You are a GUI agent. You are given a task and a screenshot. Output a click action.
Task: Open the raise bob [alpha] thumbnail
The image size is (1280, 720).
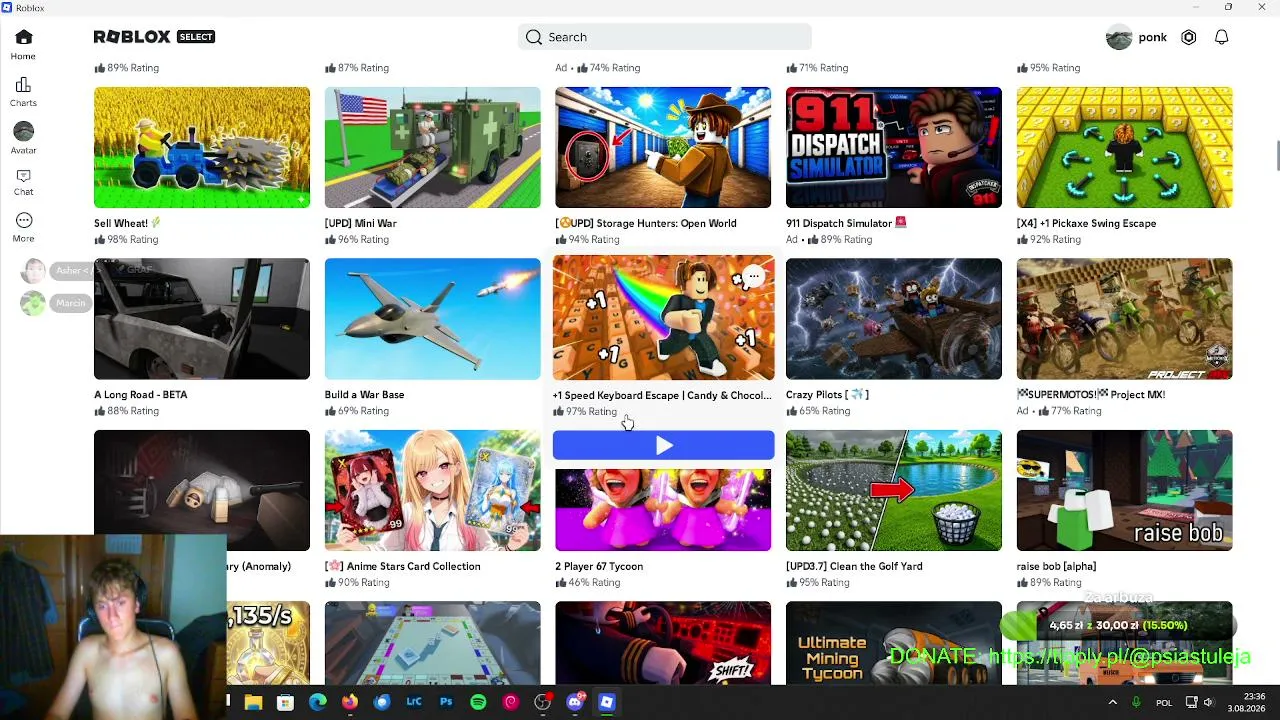point(1124,490)
